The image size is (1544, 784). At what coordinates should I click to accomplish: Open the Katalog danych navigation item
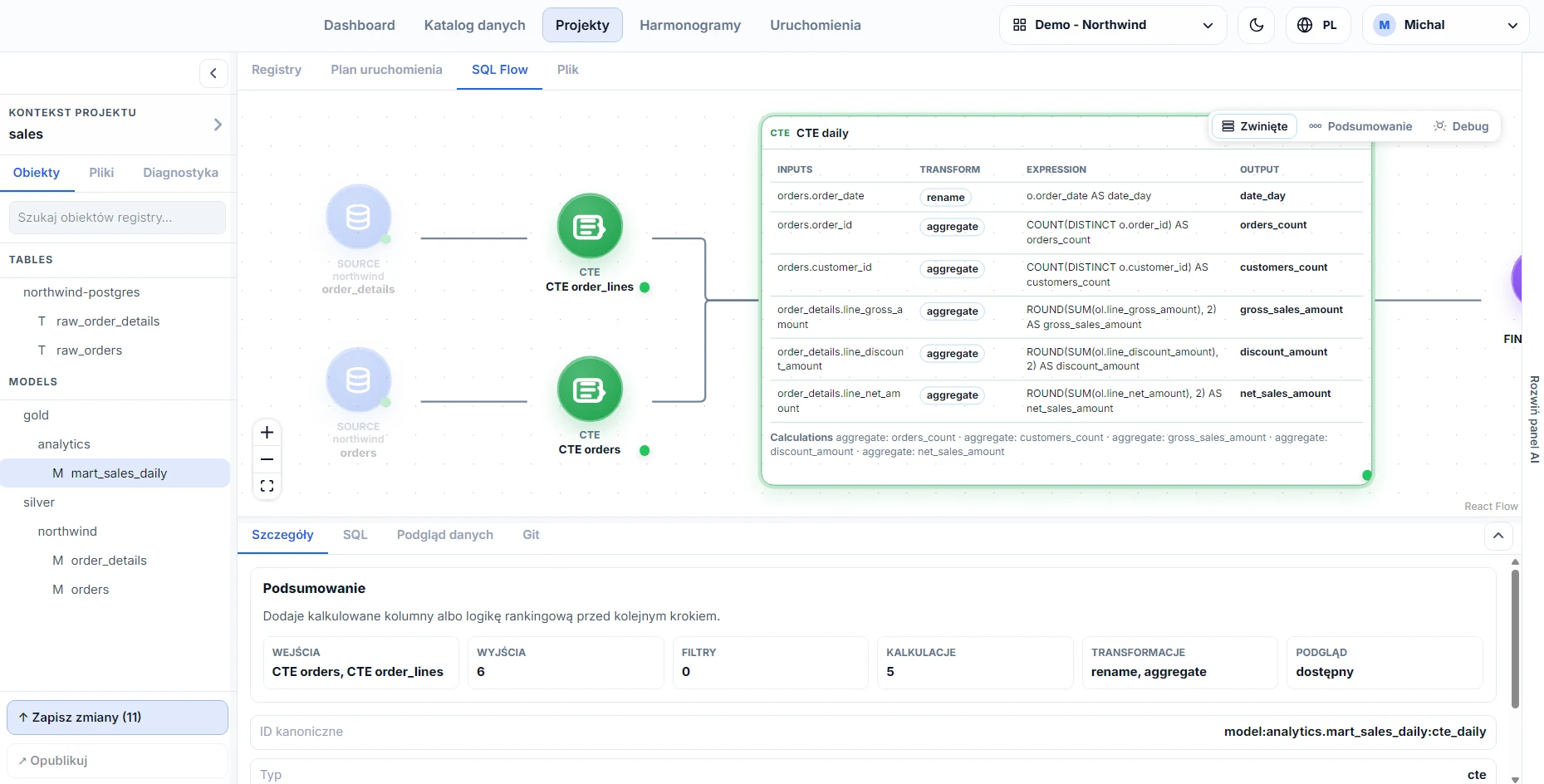pyautogui.click(x=475, y=25)
